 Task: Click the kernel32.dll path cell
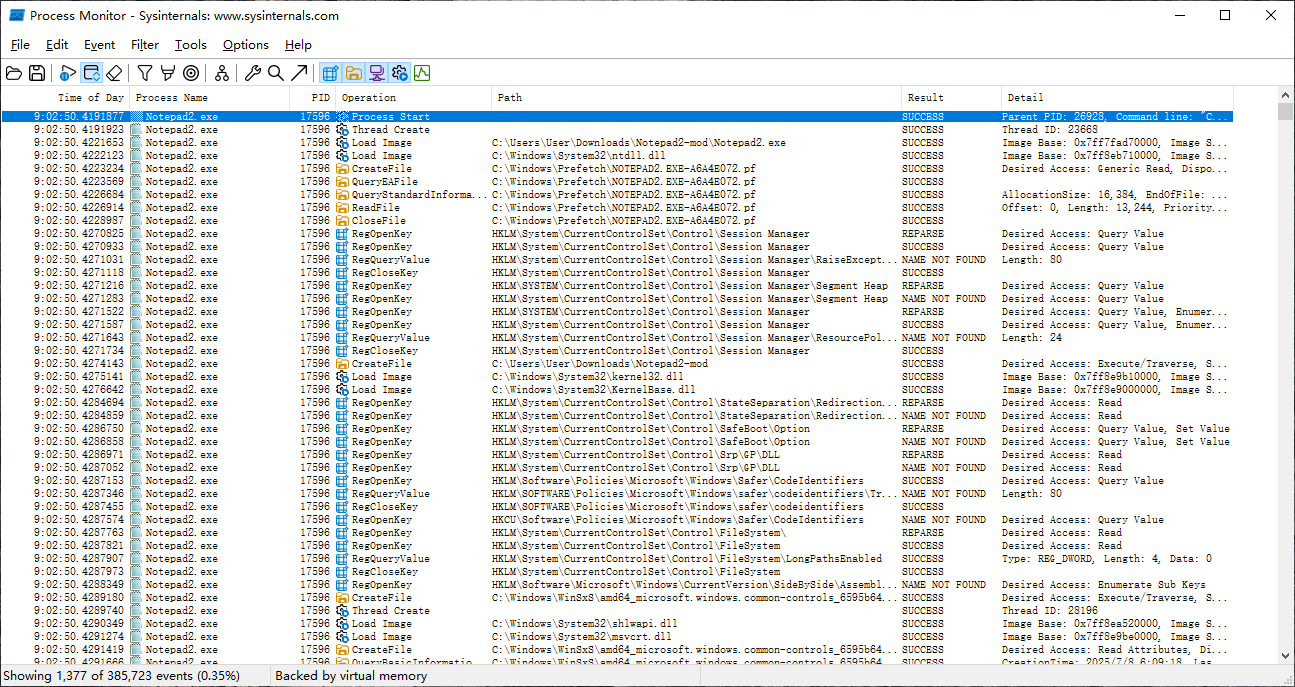tap(588, 377)
